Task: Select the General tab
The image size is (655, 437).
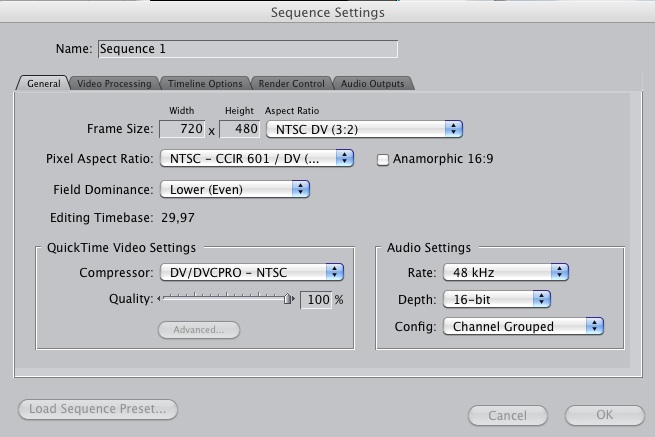Action: click(x=43, y=84)
